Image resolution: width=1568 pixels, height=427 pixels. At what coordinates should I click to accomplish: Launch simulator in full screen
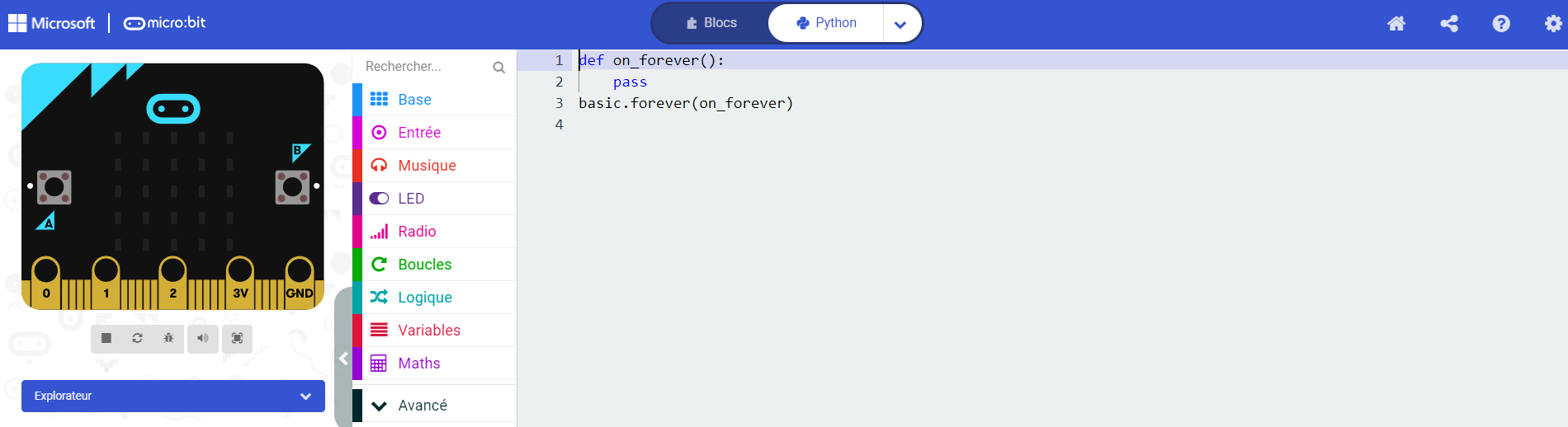point(238,338)
